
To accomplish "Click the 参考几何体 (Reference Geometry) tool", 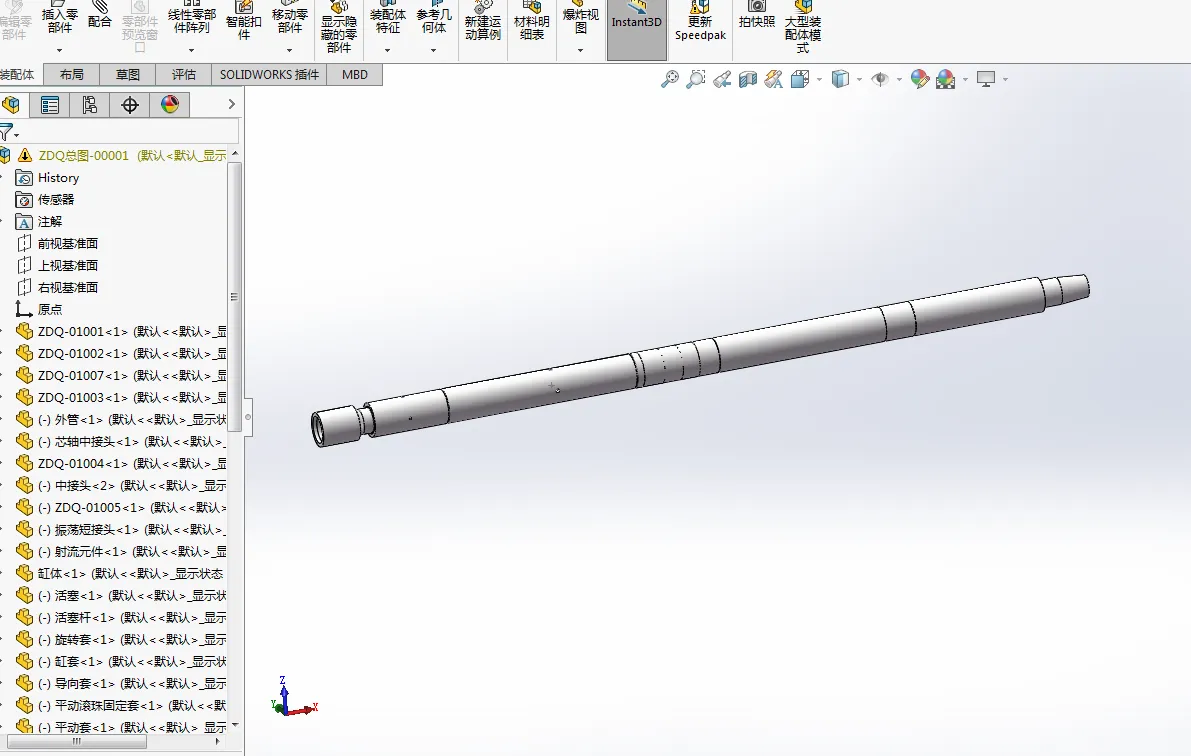I will click(434, 17).
